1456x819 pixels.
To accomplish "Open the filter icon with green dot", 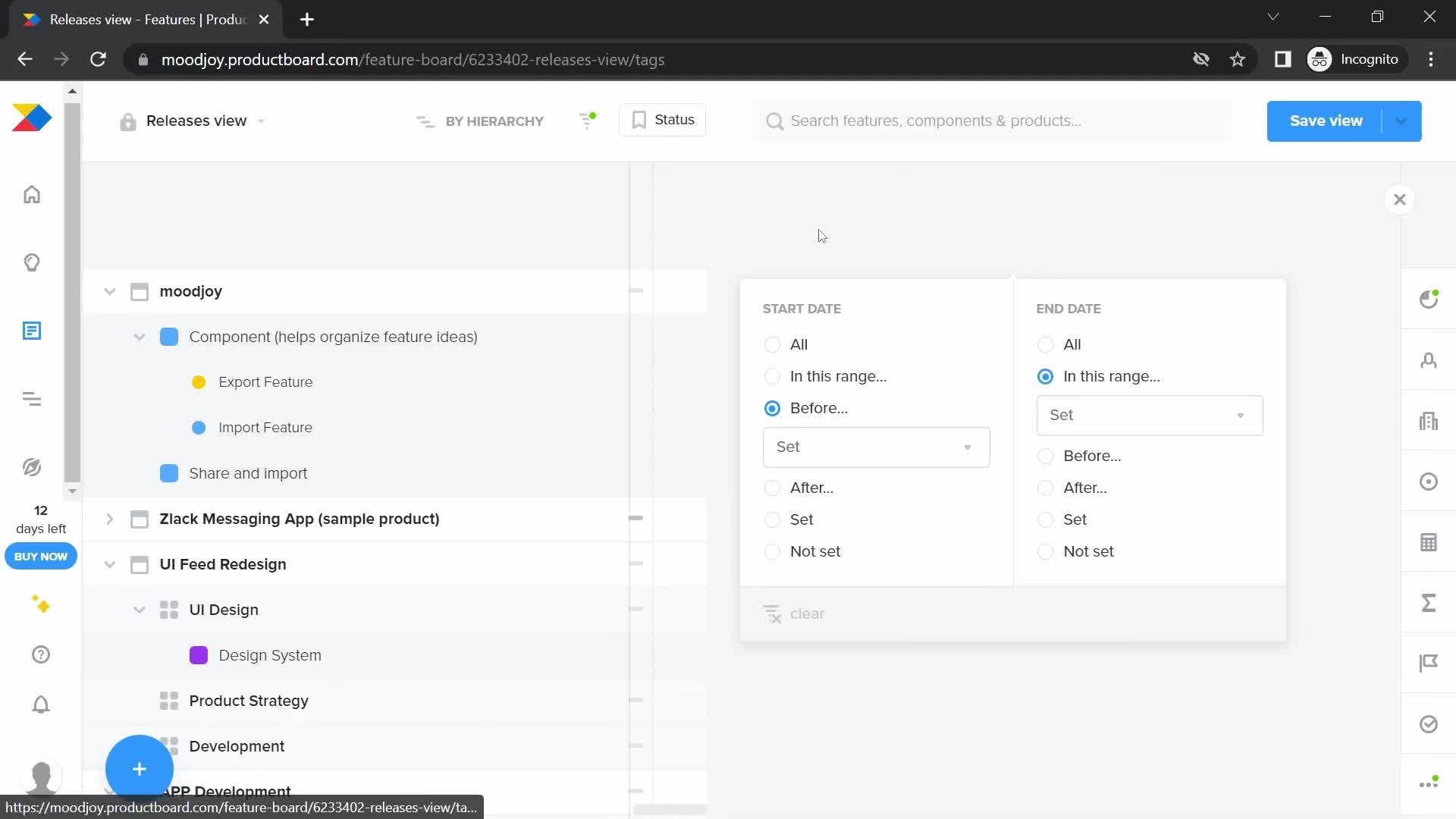I will [587, 121].
